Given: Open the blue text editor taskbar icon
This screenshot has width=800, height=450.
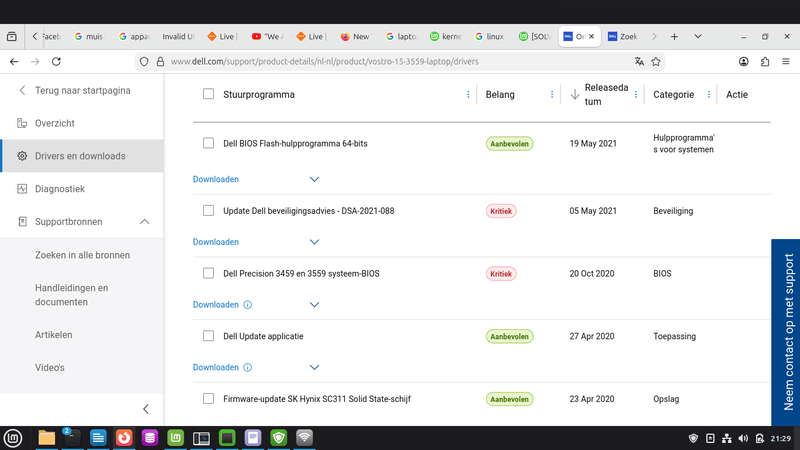Looking at the screenshot, I should (98, 438).
